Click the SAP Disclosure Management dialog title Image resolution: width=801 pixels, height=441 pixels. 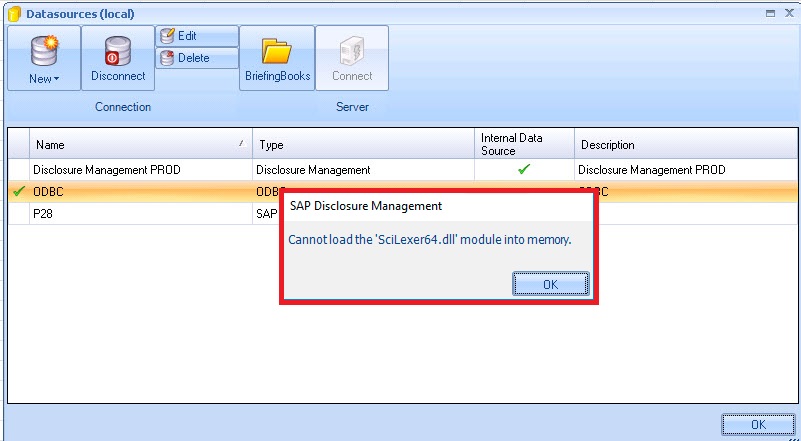pos(366,206)
